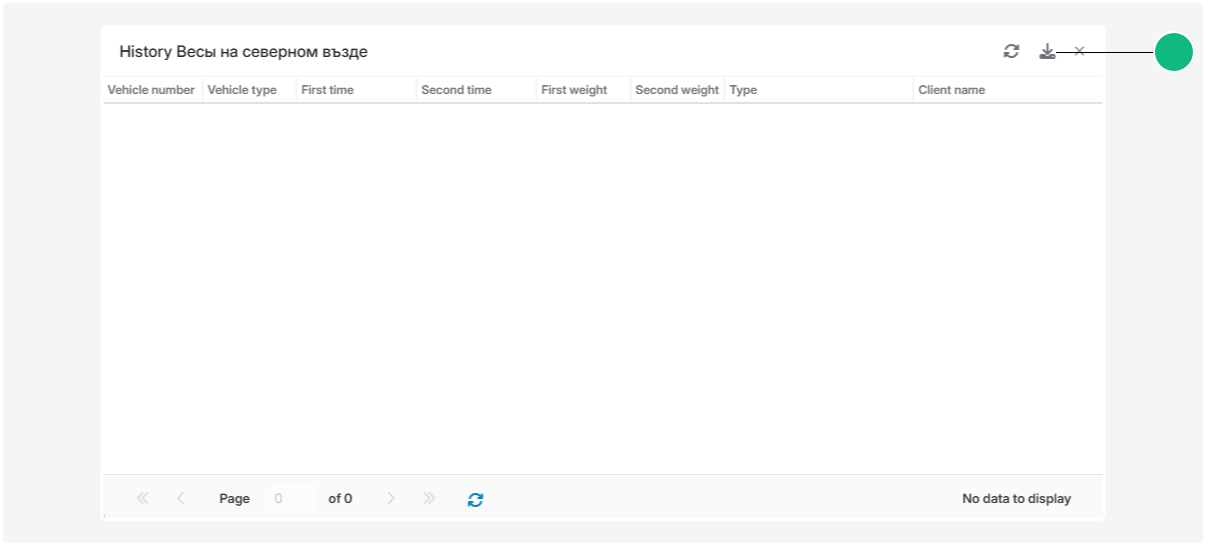Click the History window title text
The image size is (1216, 546).
[x=243, y=52]
